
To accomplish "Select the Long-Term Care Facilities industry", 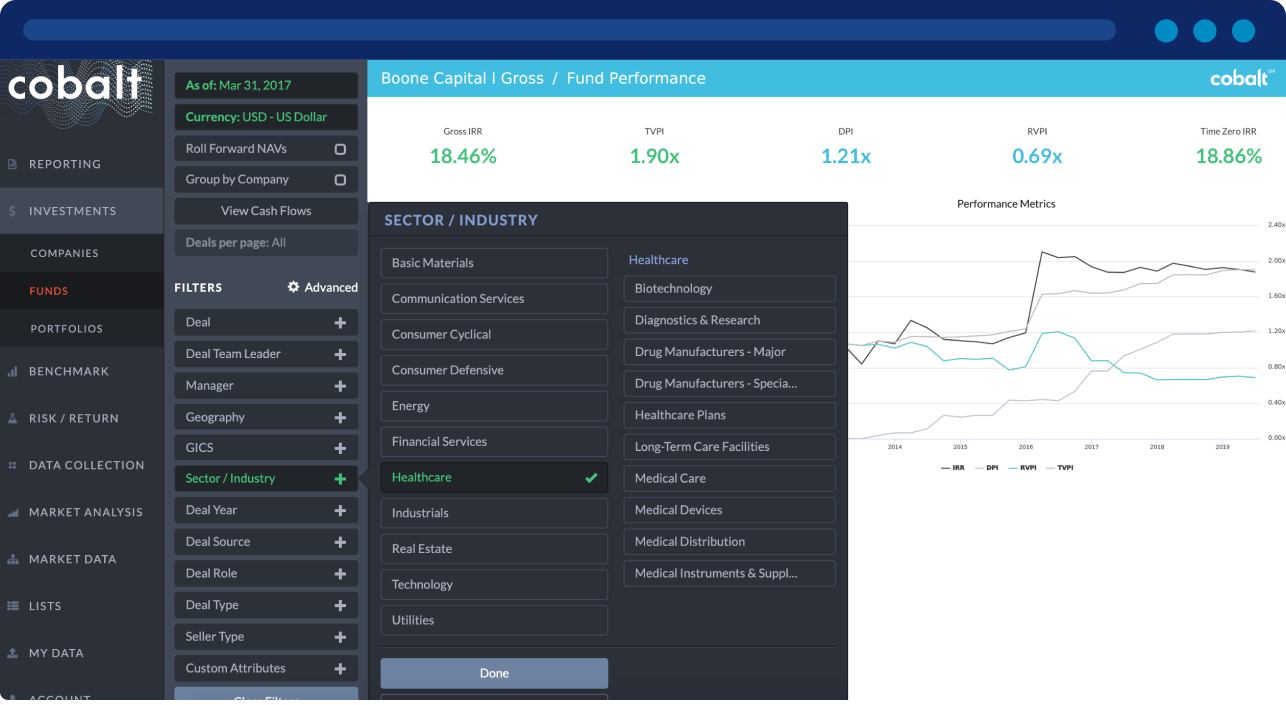I will click(x=730, y=447).
